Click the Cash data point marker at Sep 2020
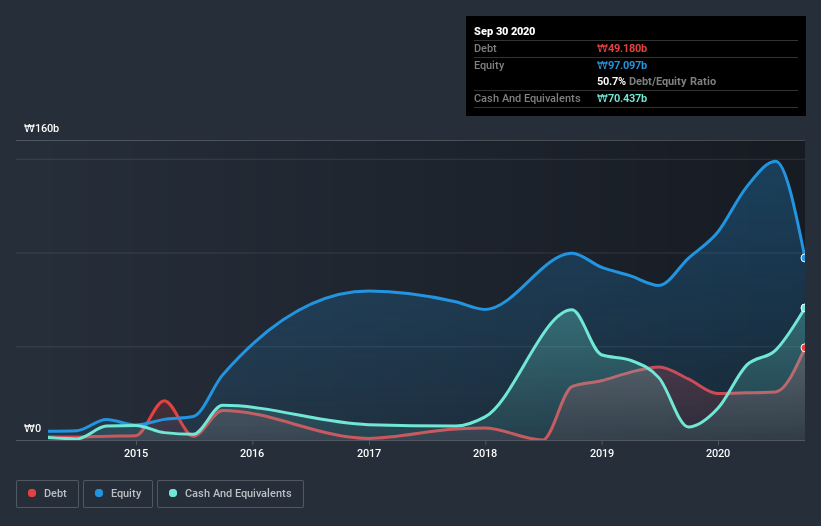Screen dimensions: 821x526 click(x=804, y=308)
